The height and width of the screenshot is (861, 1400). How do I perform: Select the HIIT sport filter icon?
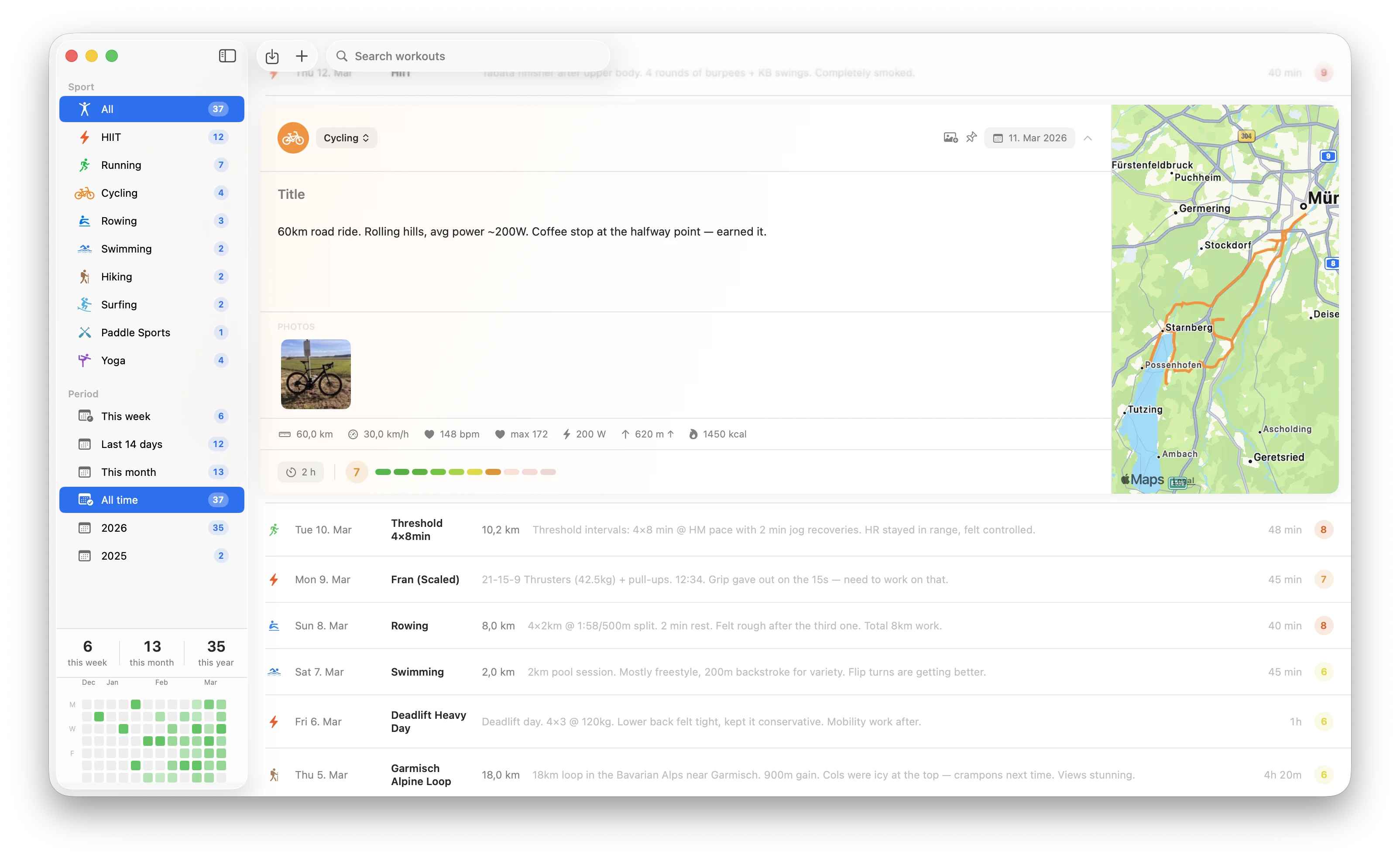84,137
